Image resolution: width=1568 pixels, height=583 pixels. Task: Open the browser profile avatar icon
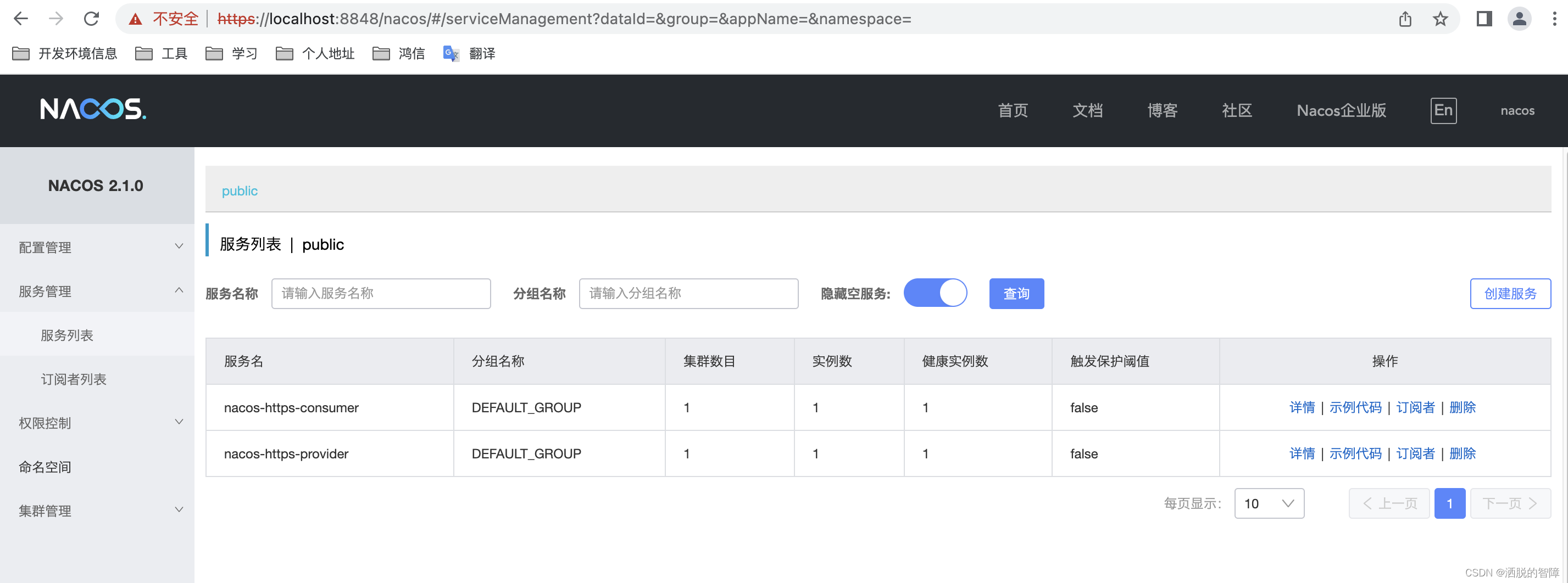tap(1519, 19)
